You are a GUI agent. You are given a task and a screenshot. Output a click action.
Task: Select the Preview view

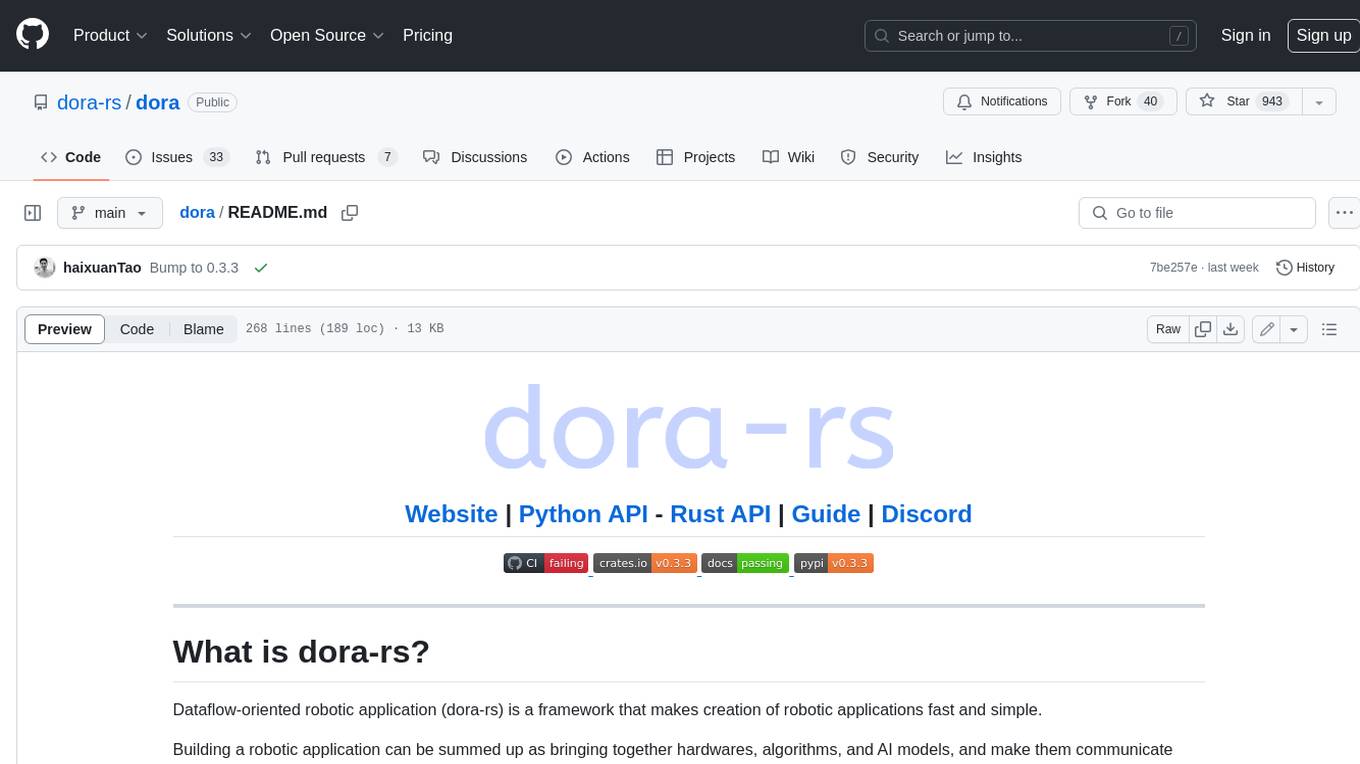point(65,329)
